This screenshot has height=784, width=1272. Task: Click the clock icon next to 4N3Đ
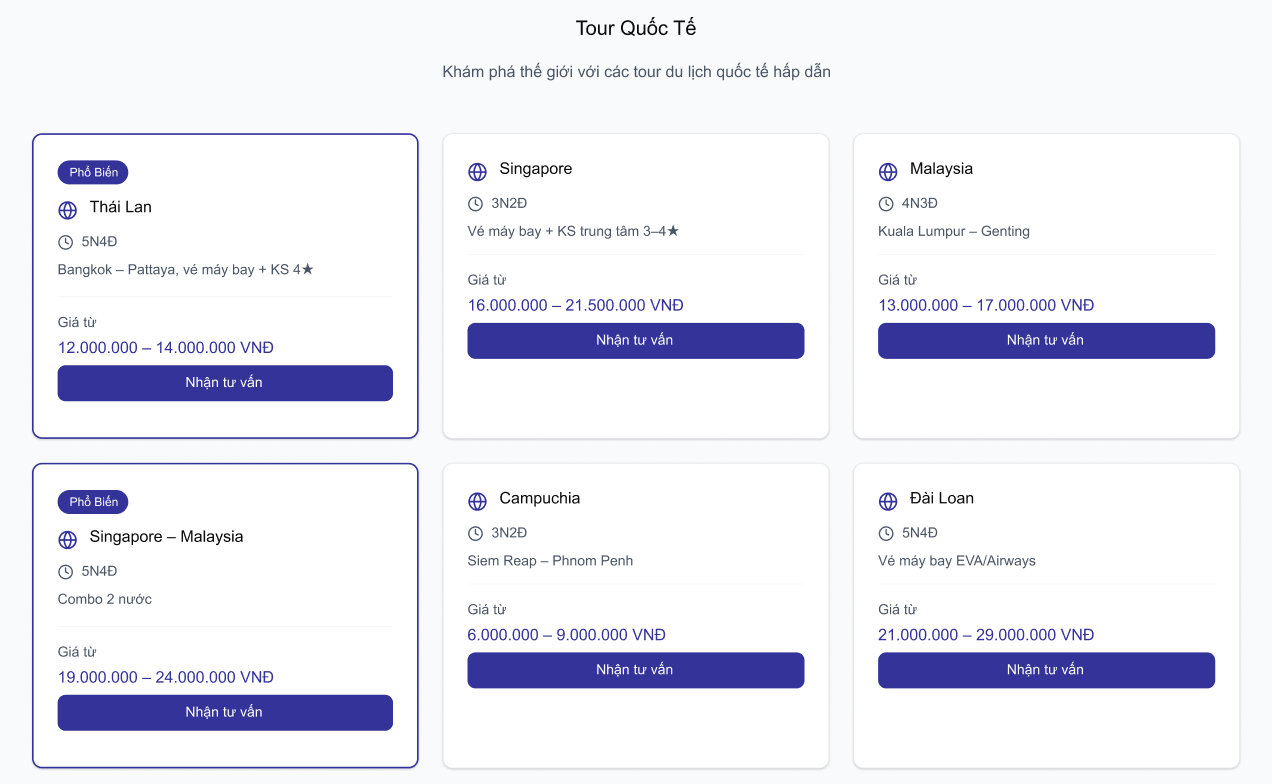pos(886,204)
